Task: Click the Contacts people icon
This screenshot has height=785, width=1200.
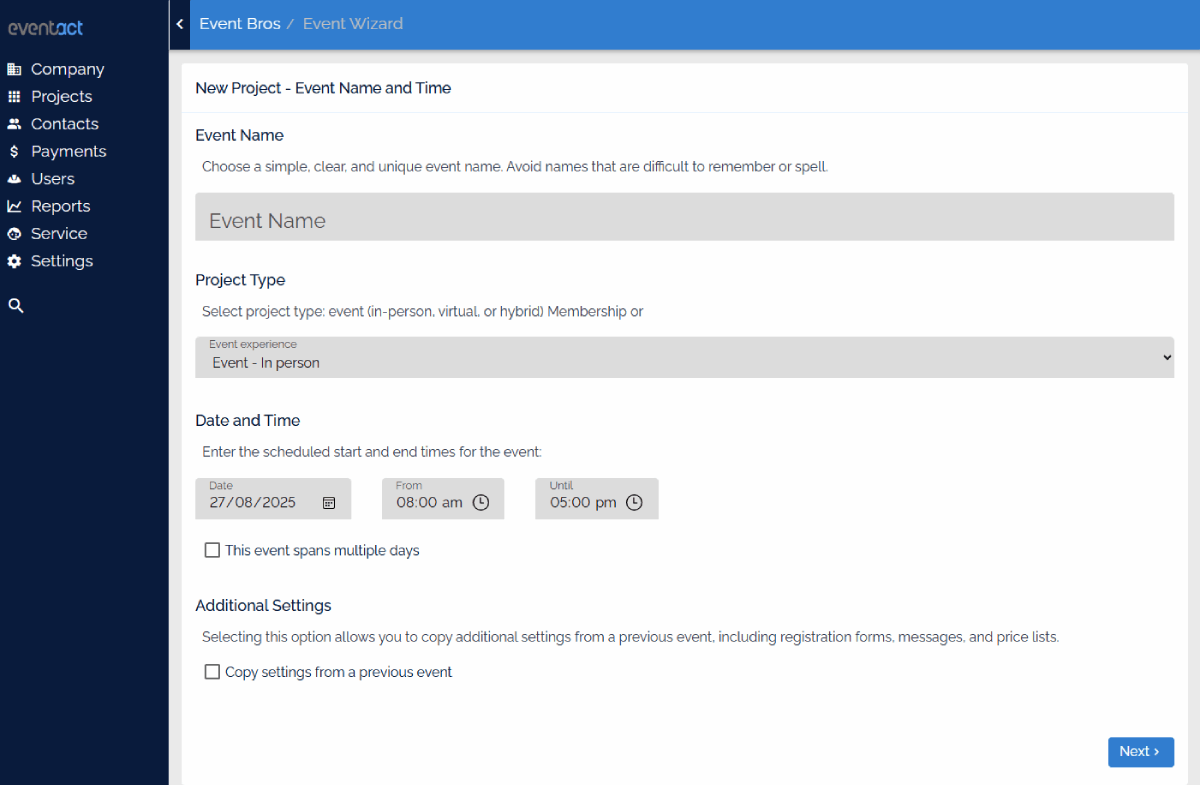Action: (14, 124)
